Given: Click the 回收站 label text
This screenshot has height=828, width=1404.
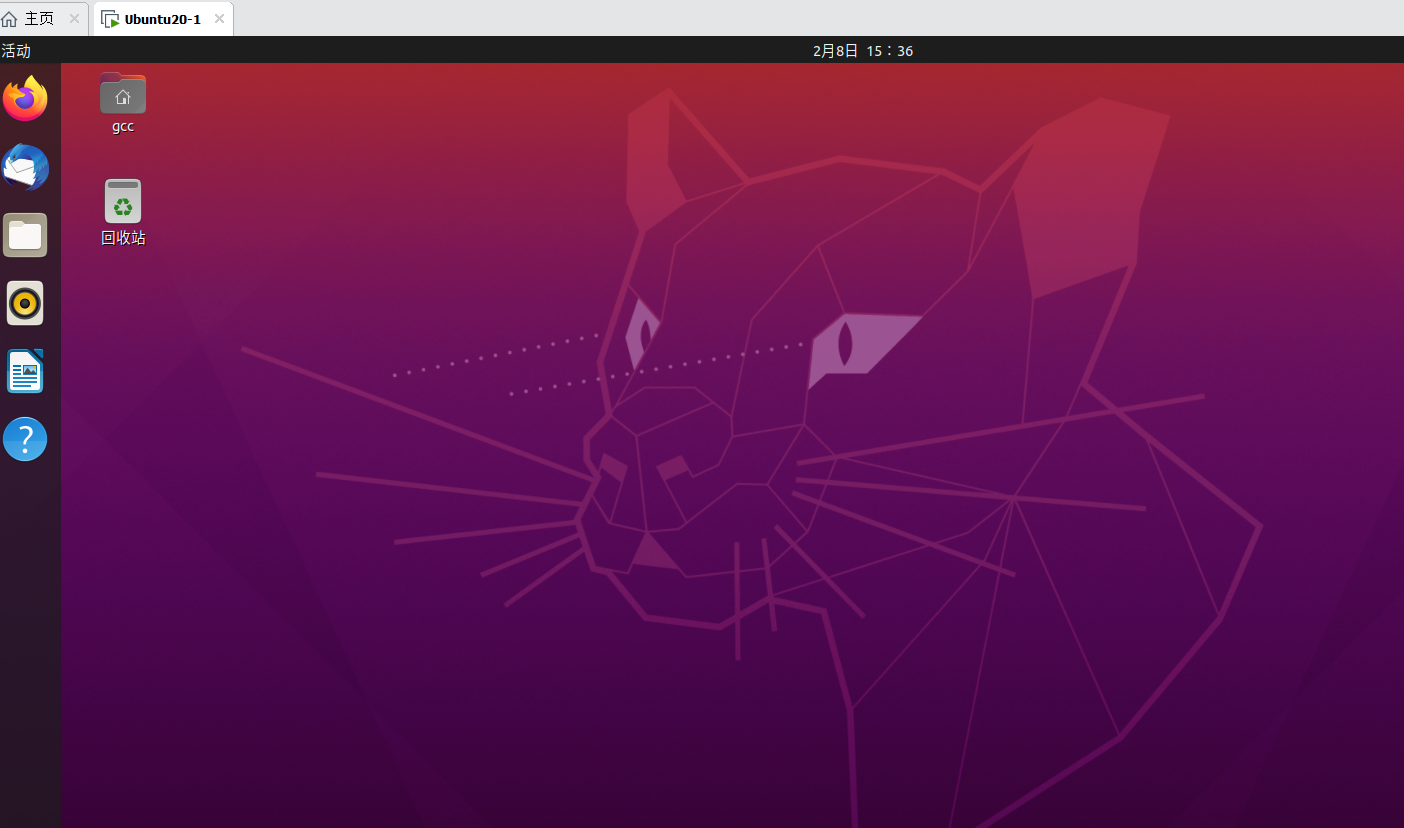Looking at the screenshot, I should 123,238.
